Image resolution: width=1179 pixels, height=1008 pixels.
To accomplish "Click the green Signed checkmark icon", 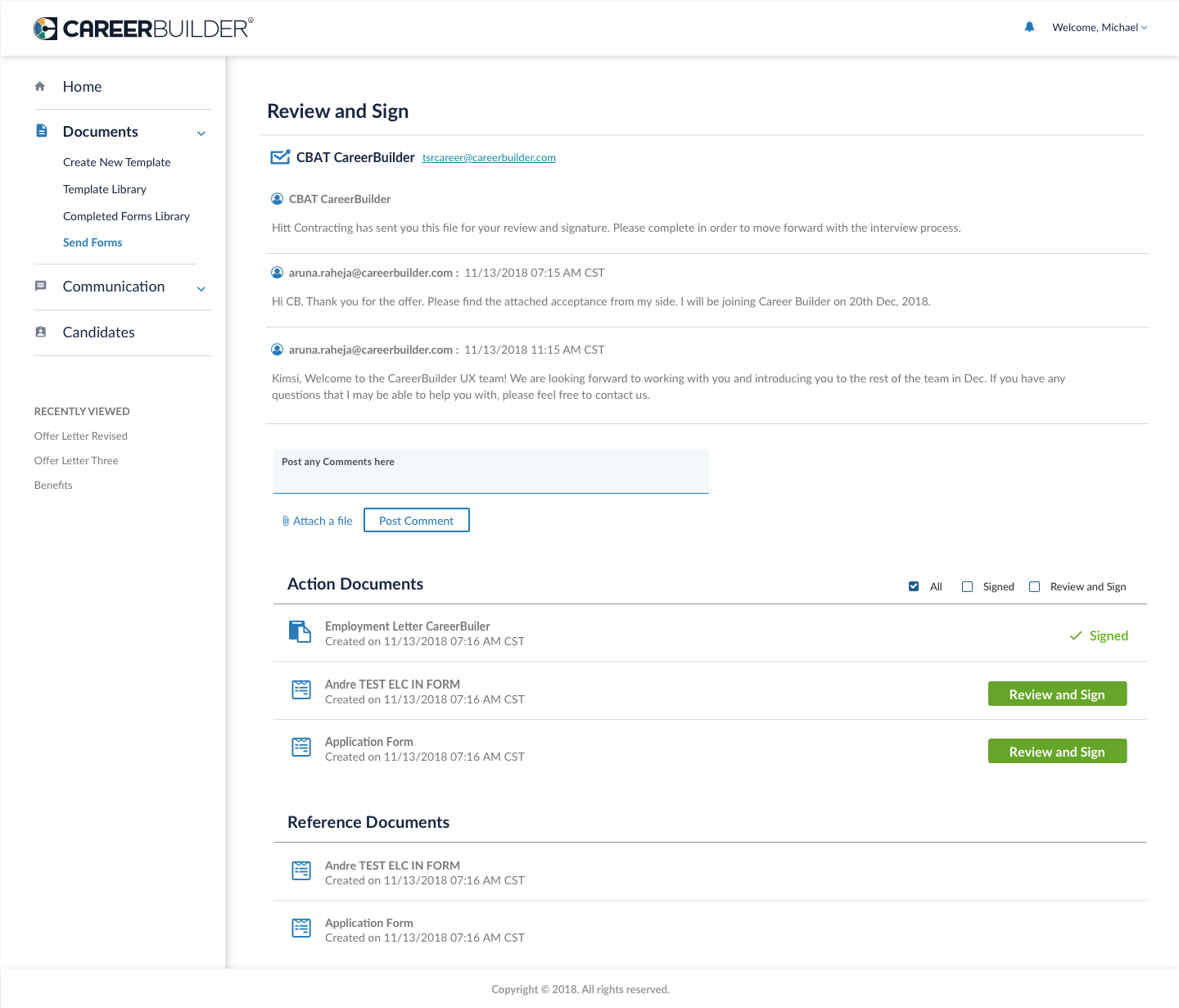I will click(1076, 636).
